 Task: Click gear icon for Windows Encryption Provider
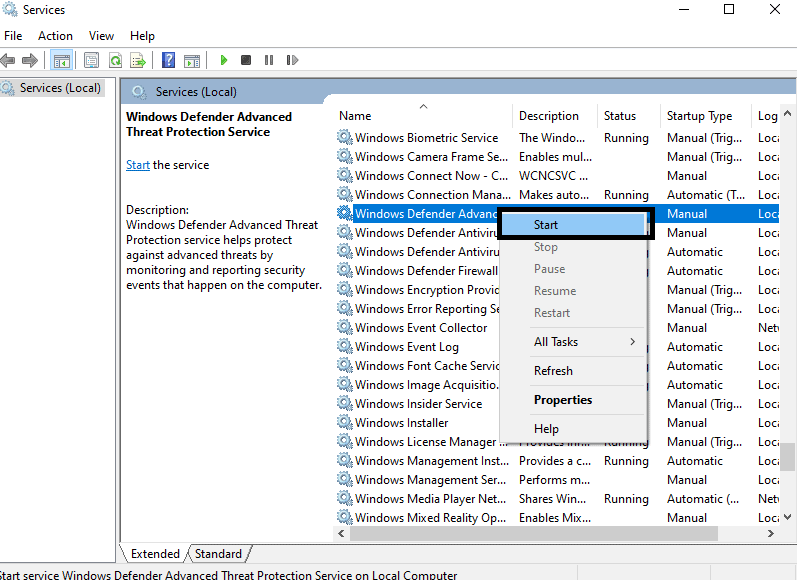pyautogui.click(x=345, y=289)
